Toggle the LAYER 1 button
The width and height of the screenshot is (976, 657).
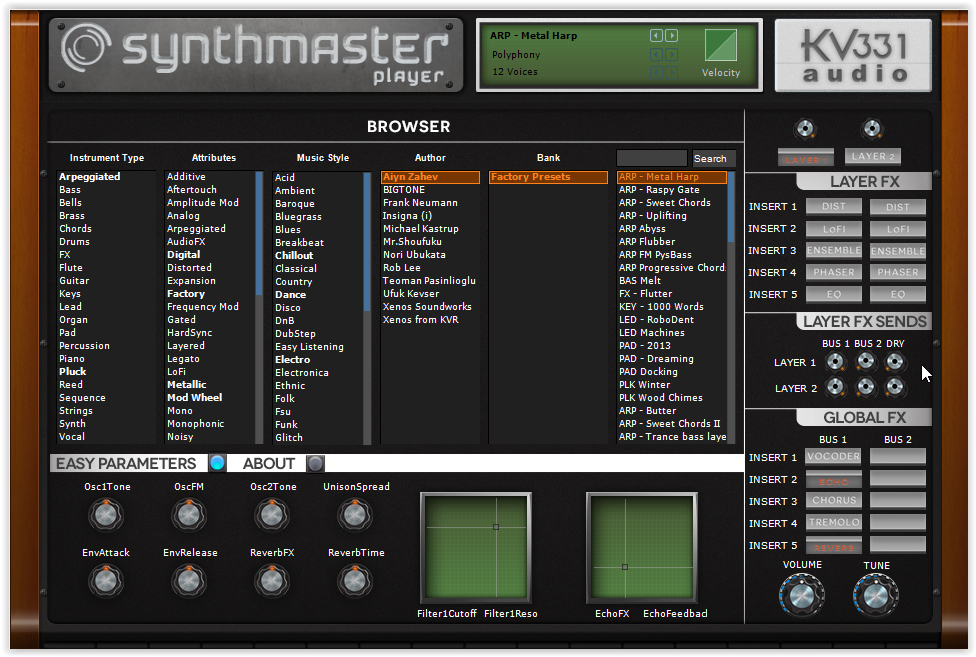(x=806, y=159)
